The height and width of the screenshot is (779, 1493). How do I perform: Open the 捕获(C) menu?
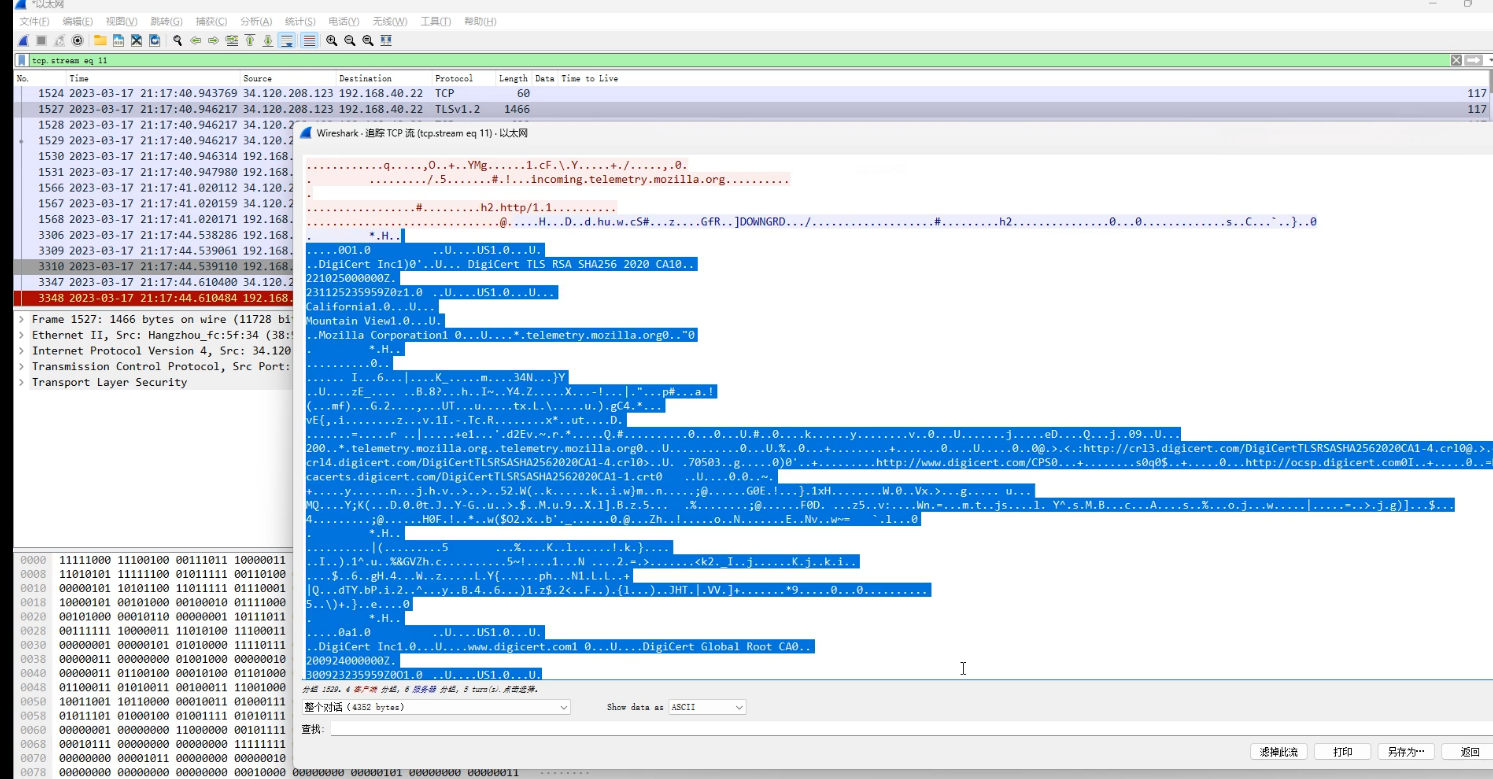[x=207, y=21]
